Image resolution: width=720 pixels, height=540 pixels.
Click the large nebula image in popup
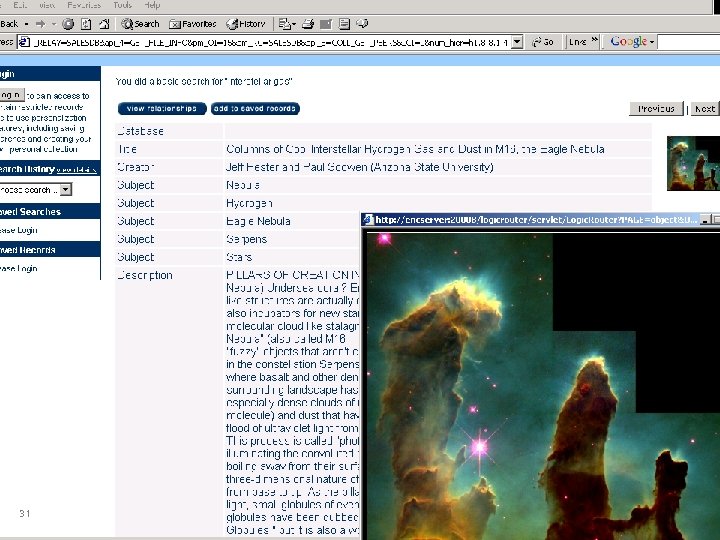542,387
